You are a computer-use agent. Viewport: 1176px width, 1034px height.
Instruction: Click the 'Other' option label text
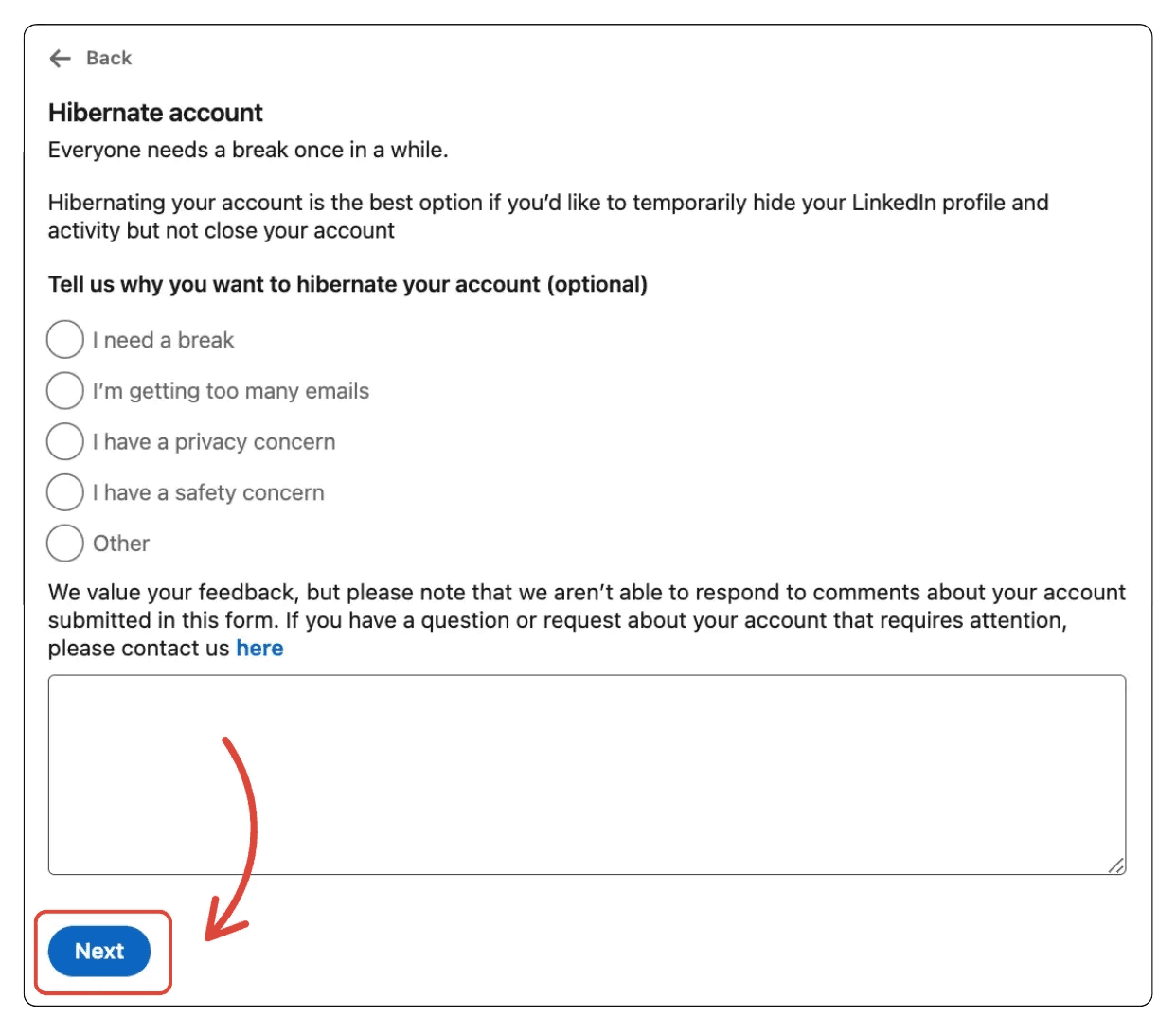pyautogui.click(x=121, y=544)
